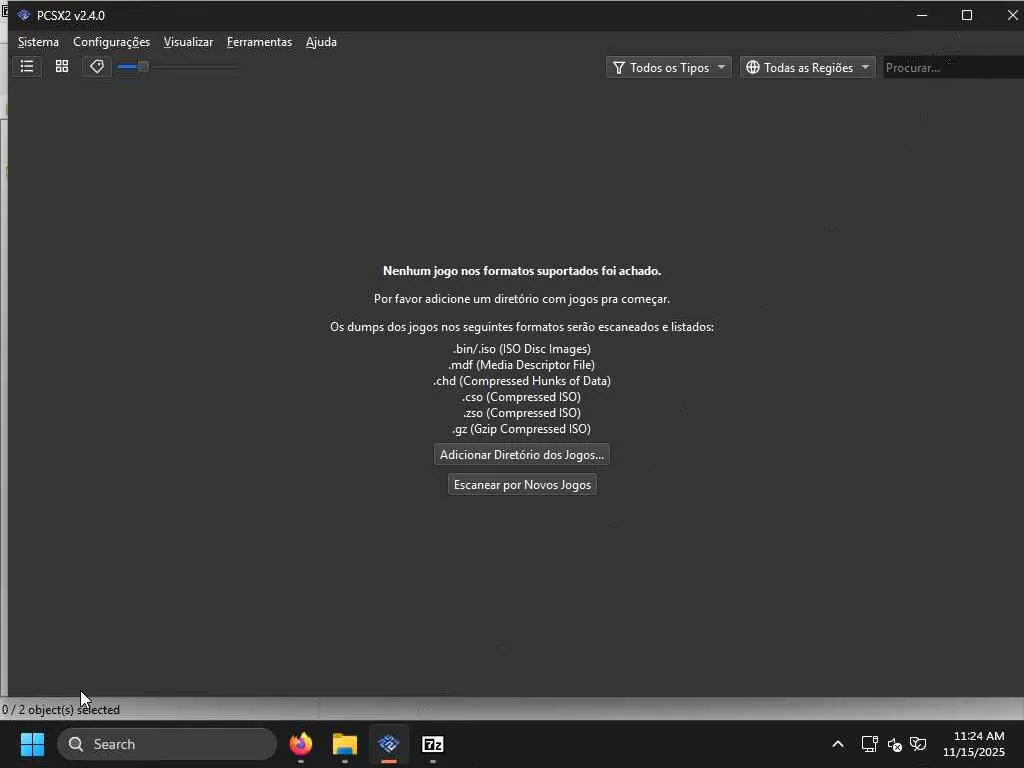
Task: Open the Ajuda menu
Action: tap(321, 42)
